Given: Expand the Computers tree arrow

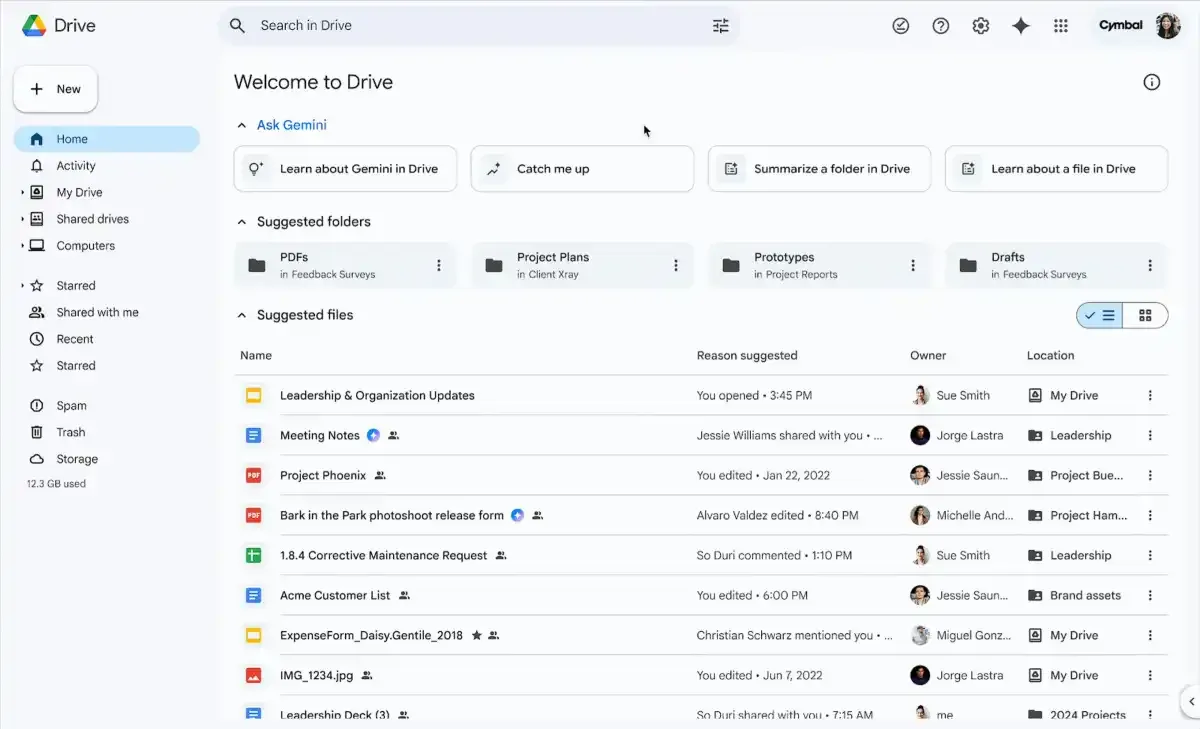Looking at the screenshot, I should (x=22, y=246).
